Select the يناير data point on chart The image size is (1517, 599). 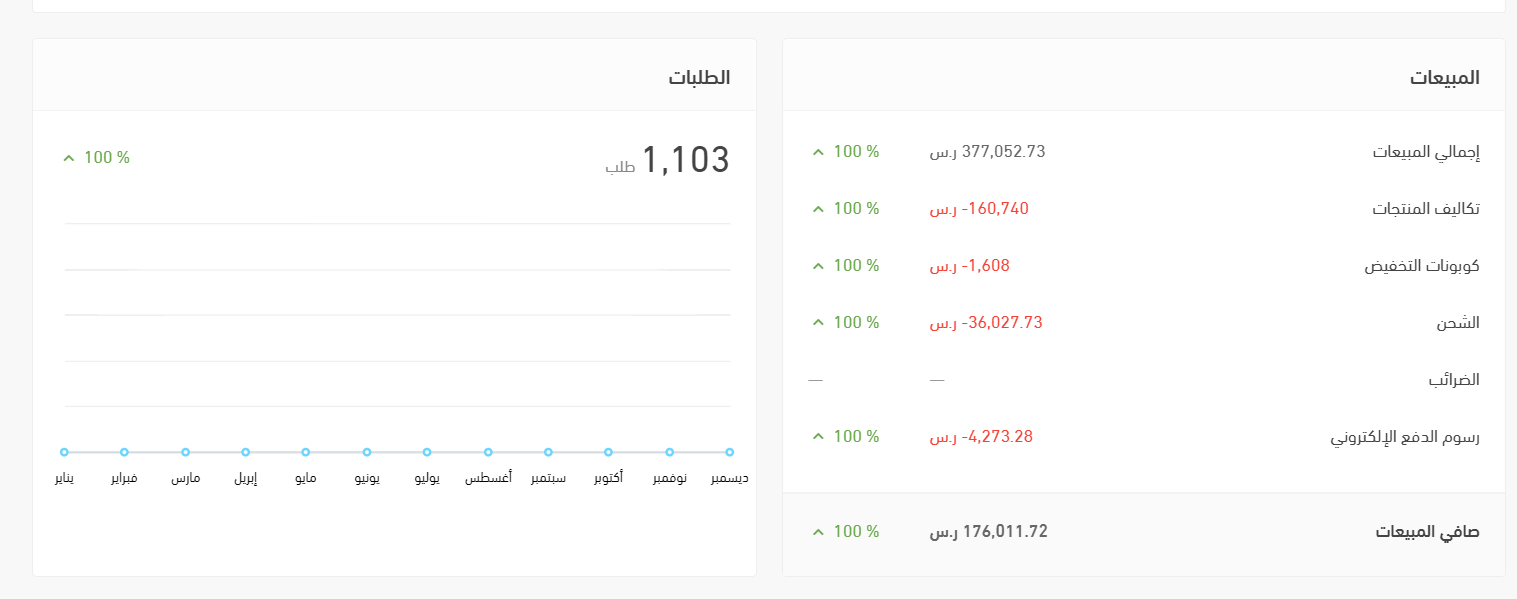(64, 452)
